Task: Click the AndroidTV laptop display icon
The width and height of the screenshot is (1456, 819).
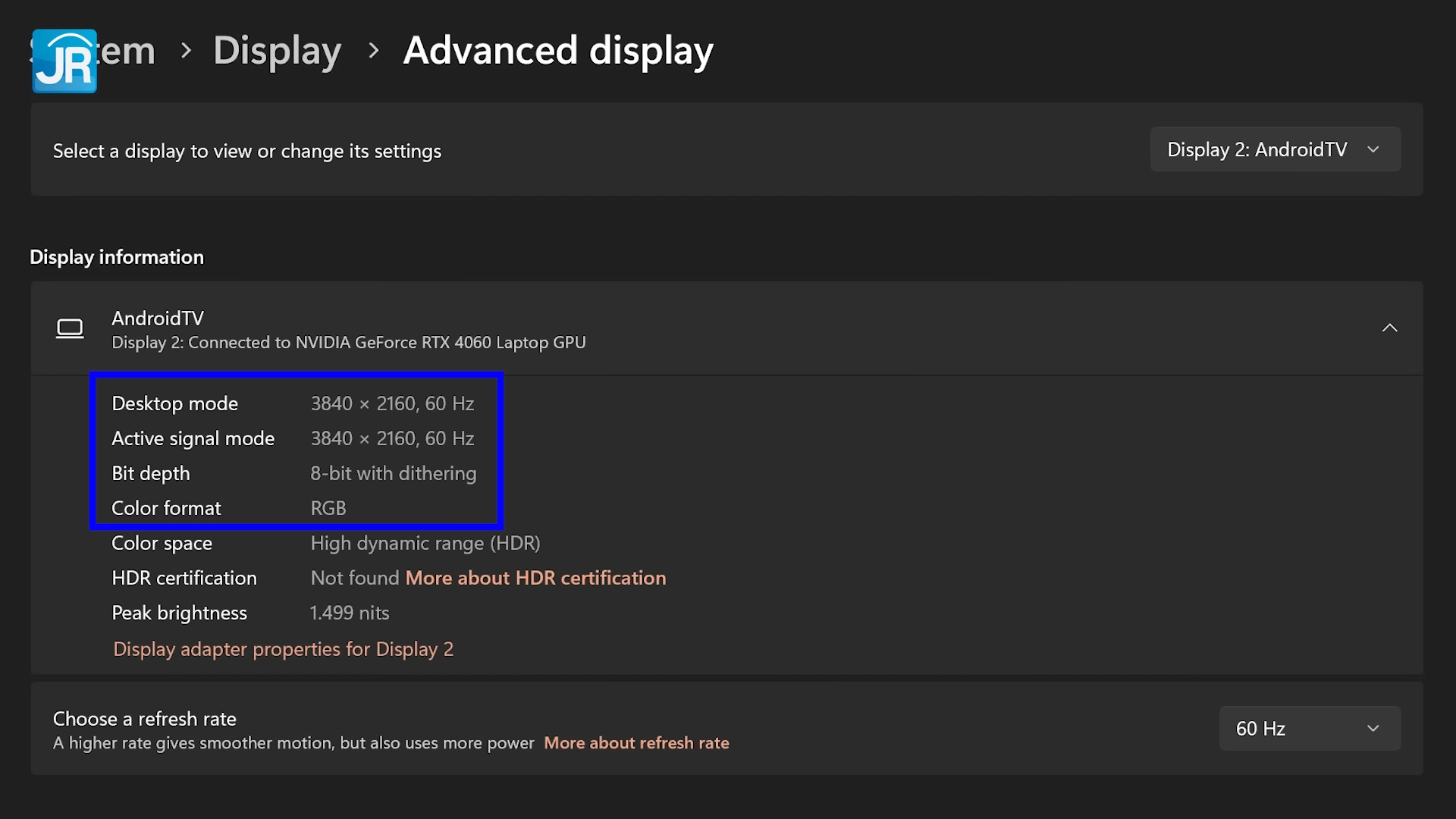Action: click(70, 328)
